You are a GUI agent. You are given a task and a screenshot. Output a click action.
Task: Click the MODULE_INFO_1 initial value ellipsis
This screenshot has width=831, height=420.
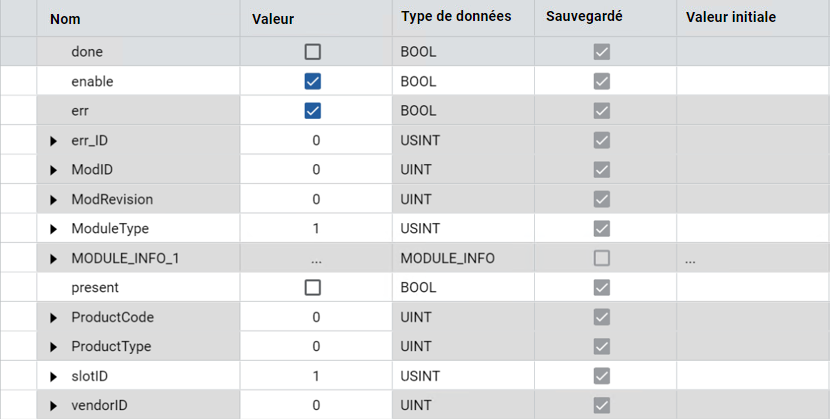[690, 260]
